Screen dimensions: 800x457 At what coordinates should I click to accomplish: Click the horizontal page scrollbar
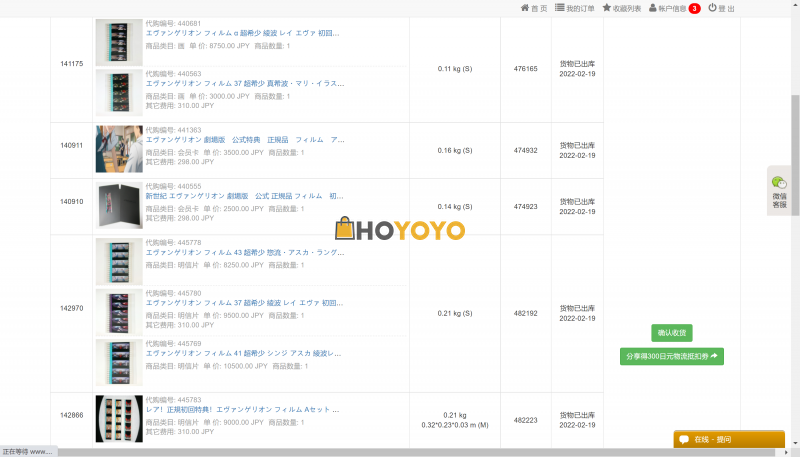(417, 452)
